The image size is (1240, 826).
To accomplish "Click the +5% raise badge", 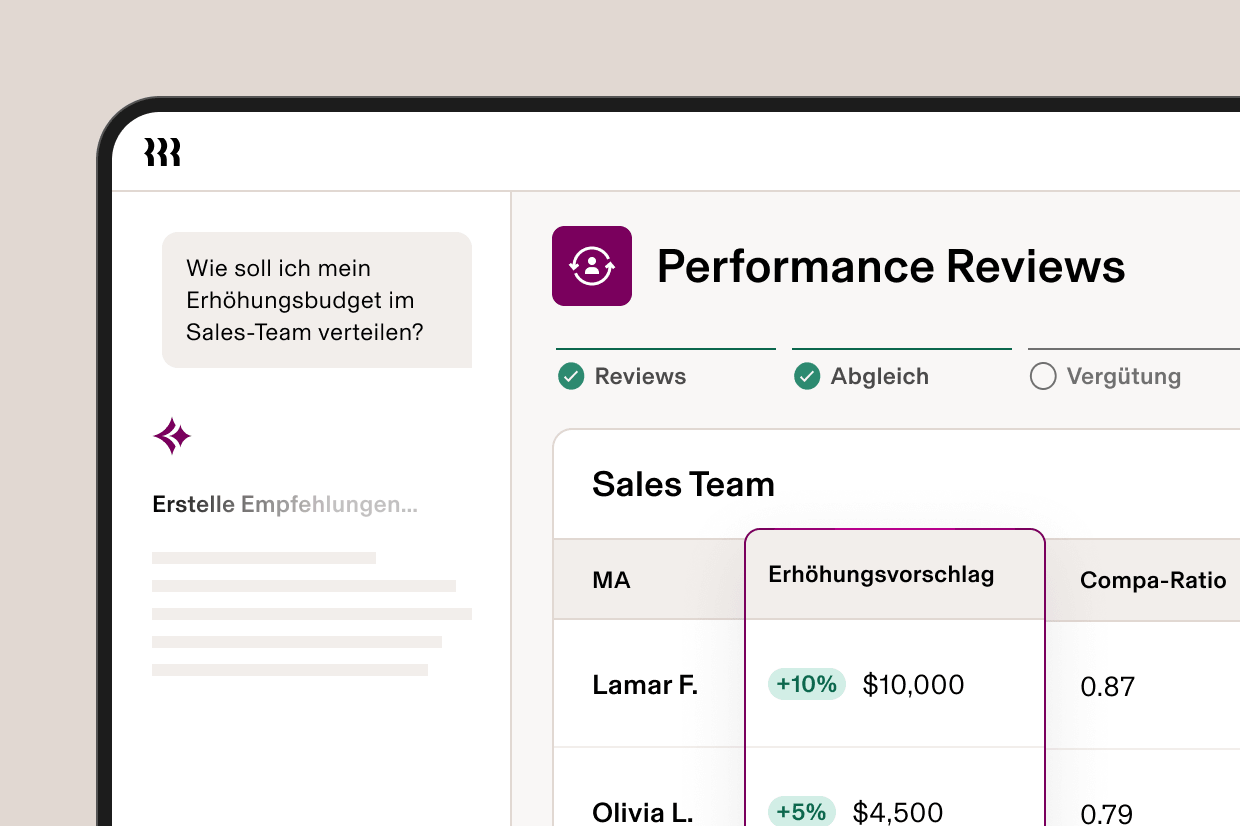I will pyautogui.click(x=802, y=811).
